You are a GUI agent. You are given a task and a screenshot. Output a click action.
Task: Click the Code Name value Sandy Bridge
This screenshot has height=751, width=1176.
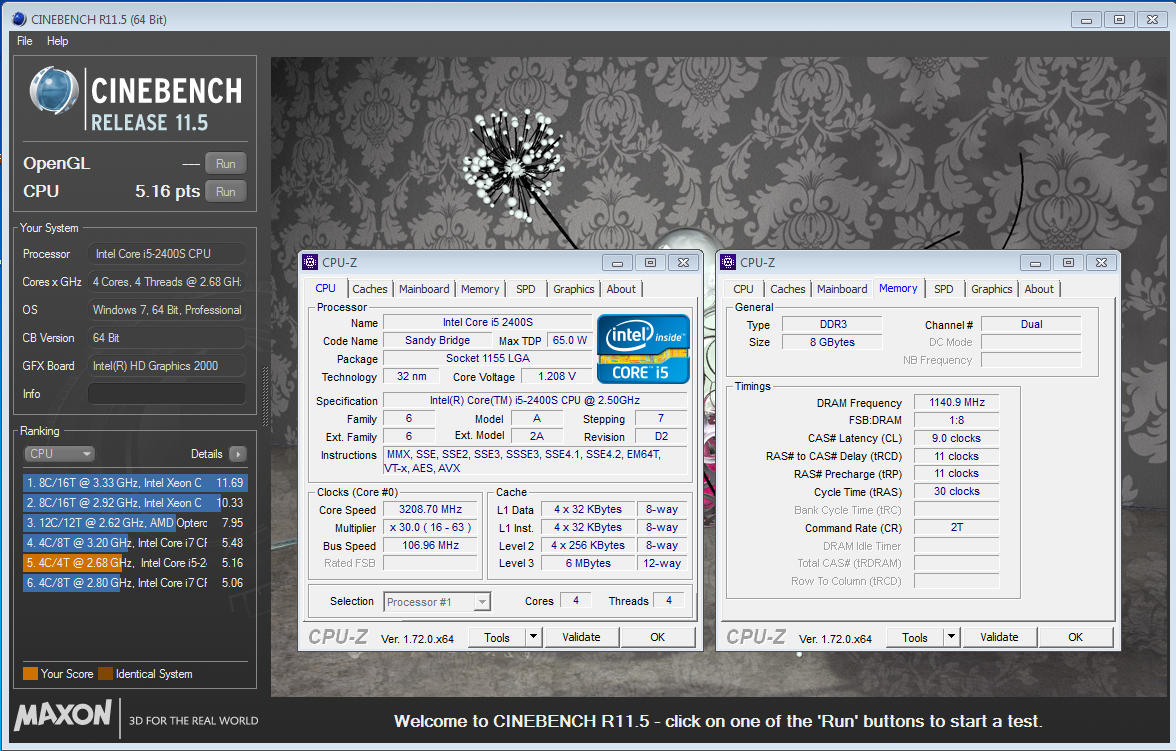click(x=437, y=341)
